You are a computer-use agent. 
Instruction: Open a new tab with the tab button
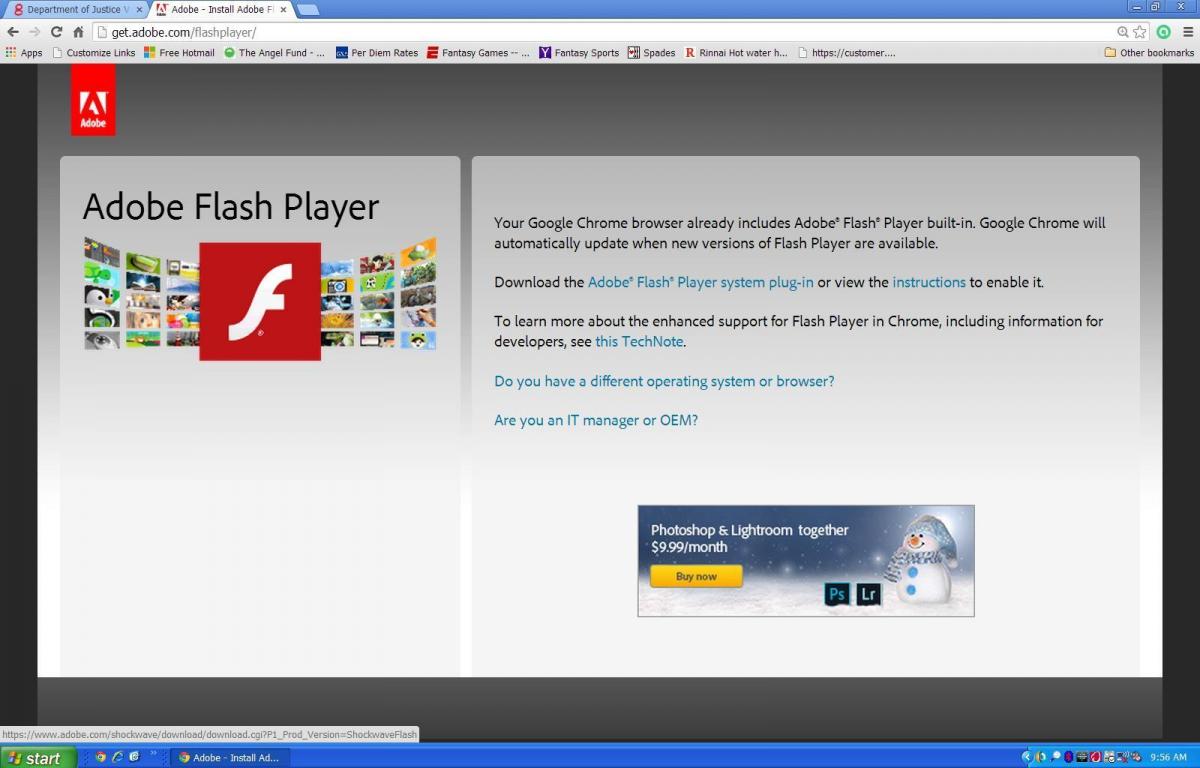308,10
